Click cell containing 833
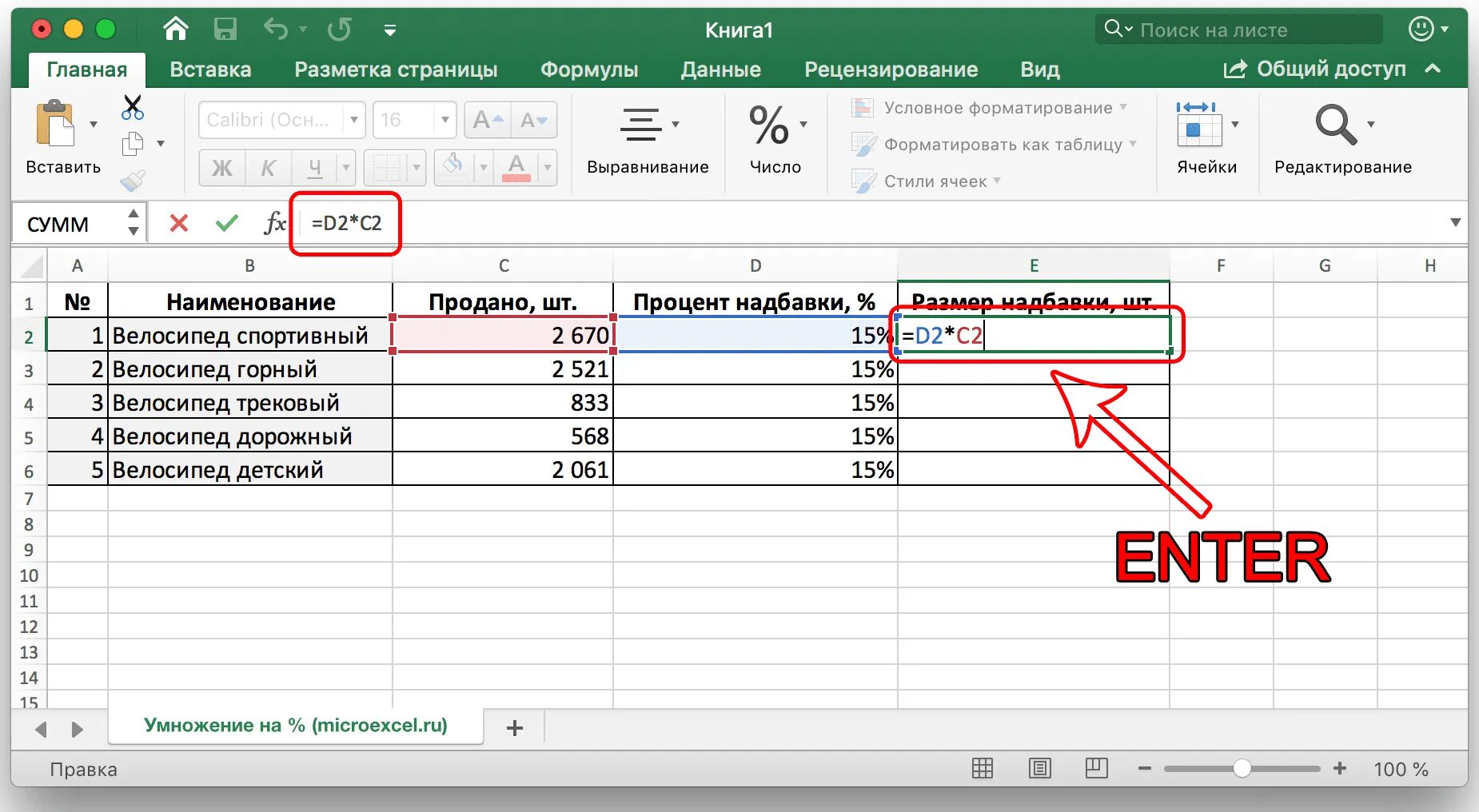This screenshot has height=812, width=1479. pyautogui.click(x=503, y=403)
